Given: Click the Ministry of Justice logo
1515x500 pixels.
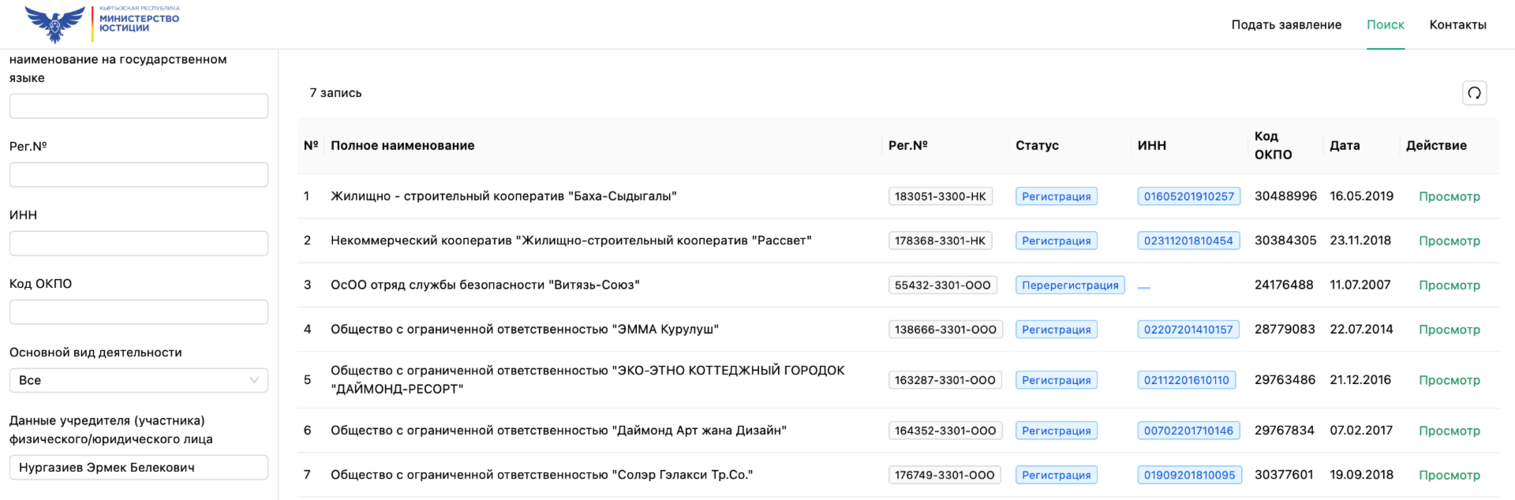Looking at the screenshot, I should tap(103, 22).
